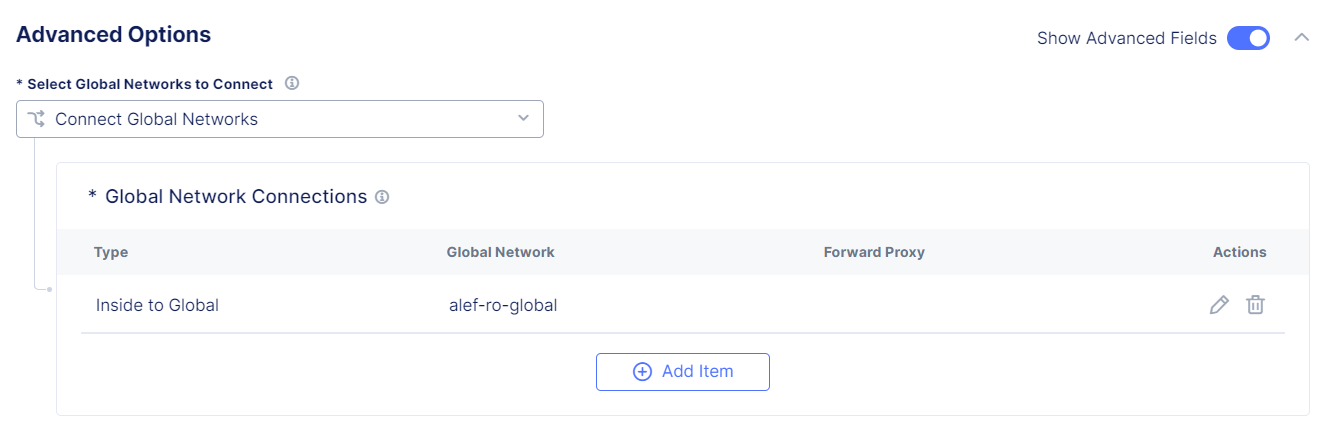
Task: Click the info icon beside Global Network Connections
Action: point(382,197)
